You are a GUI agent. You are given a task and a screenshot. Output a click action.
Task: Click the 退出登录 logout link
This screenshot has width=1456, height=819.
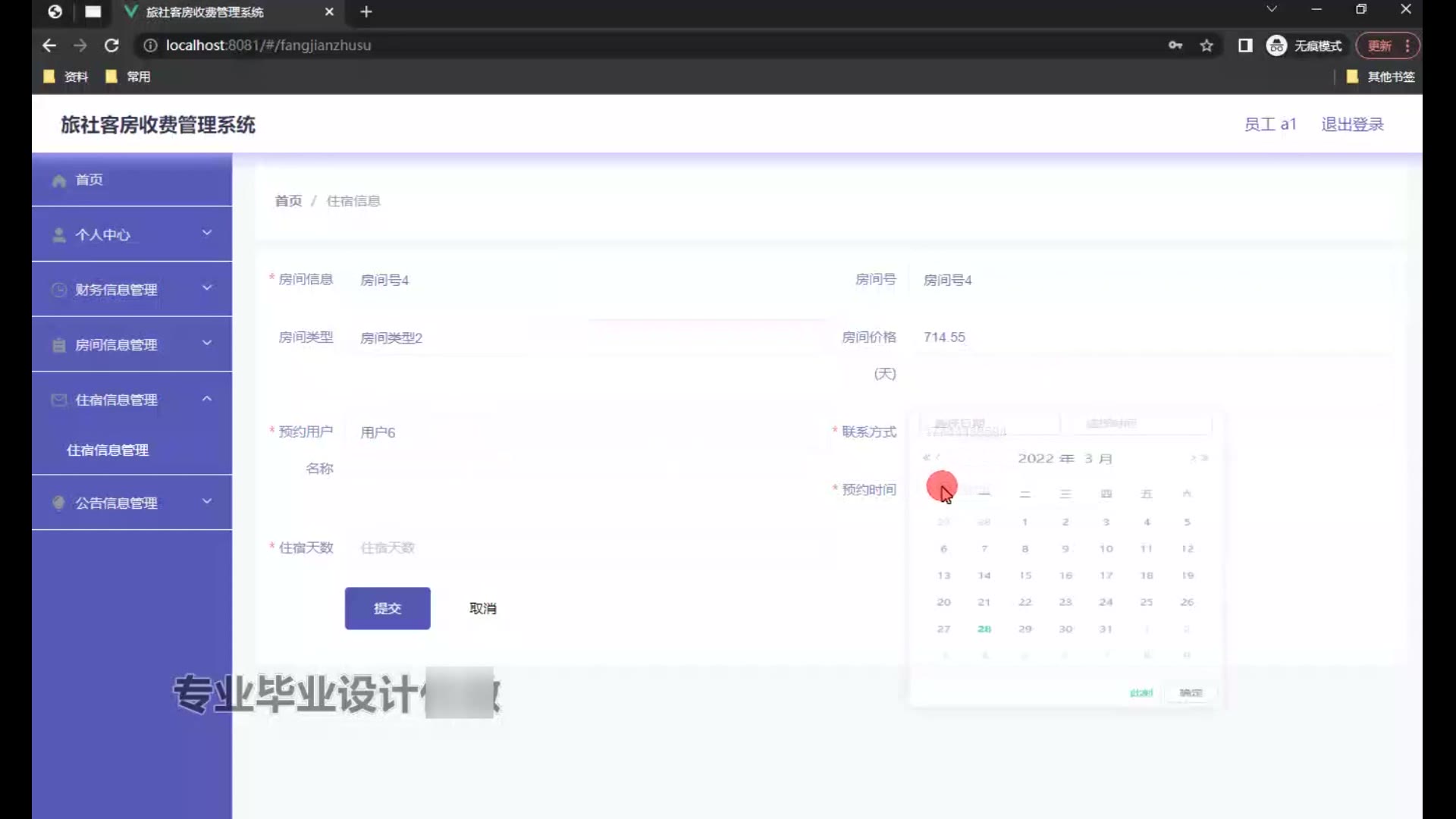(1352, 124)
